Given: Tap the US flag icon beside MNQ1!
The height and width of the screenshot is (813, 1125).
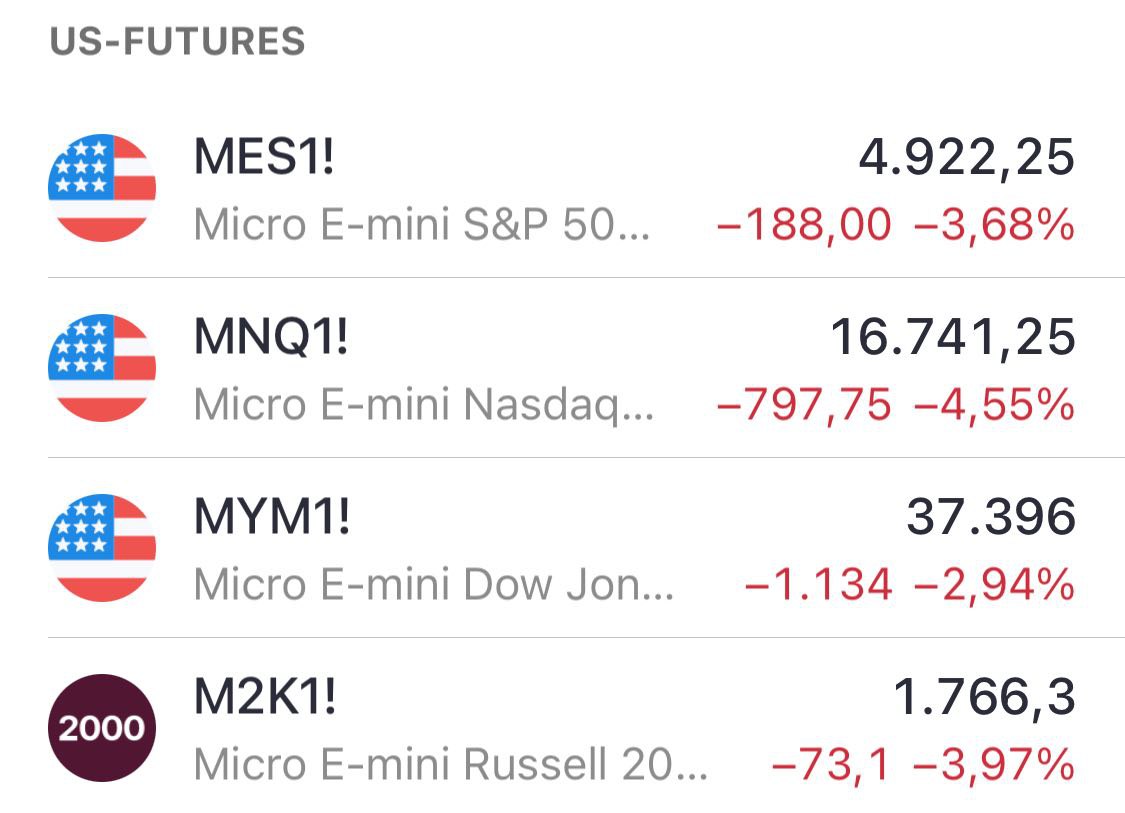Looking at the screenshot, I should pyautogui.click(x=102, y=368).
